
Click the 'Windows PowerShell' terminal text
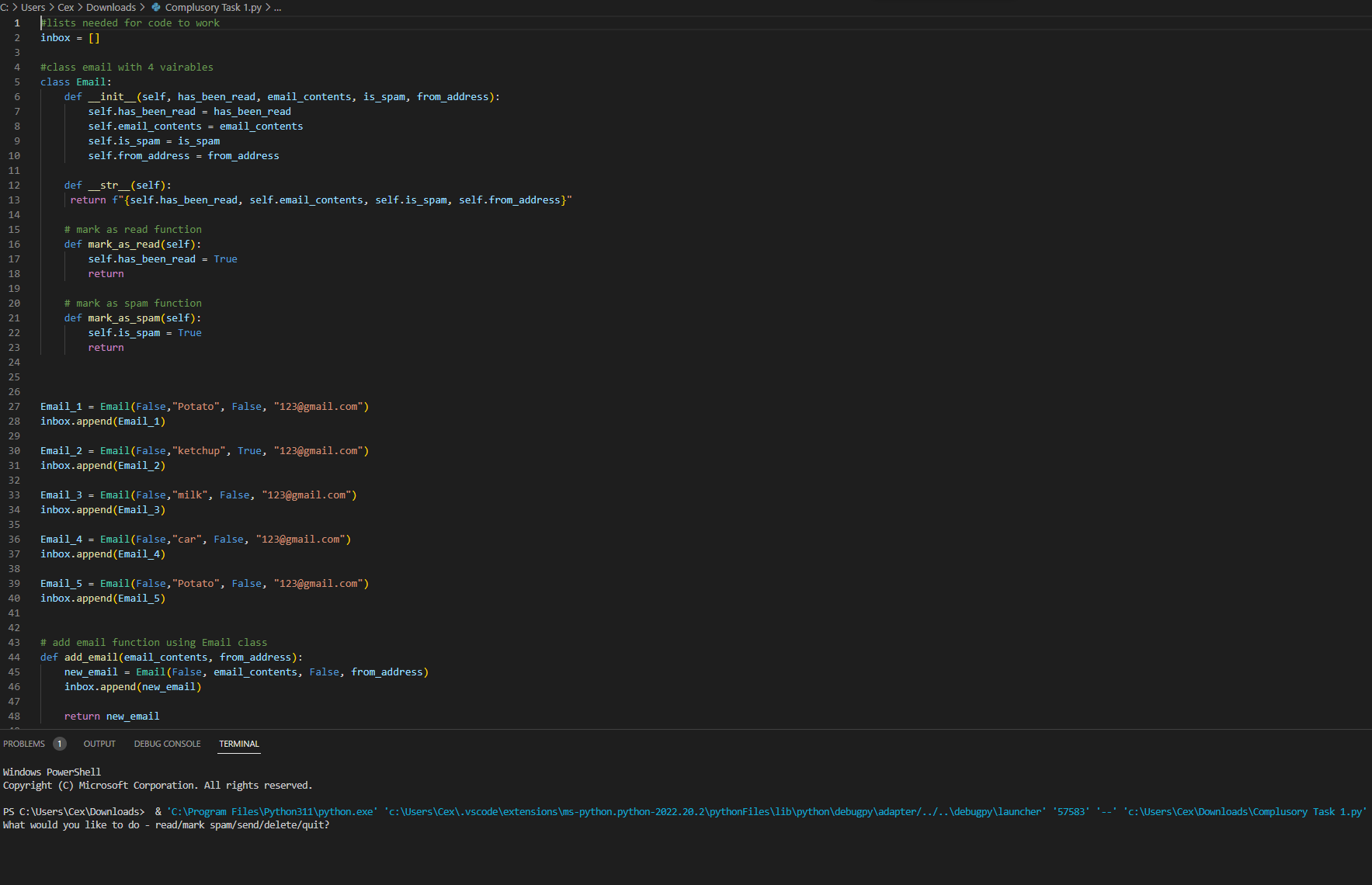(x=52, y=772)
